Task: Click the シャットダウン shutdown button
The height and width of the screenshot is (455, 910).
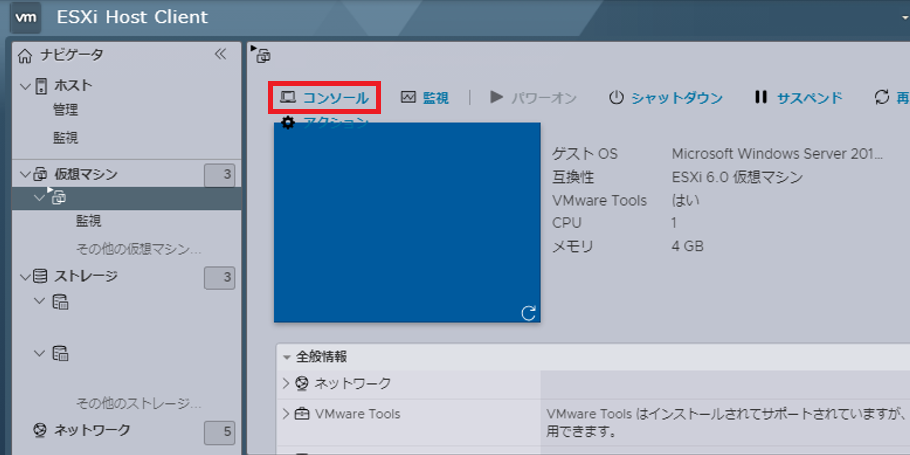Action: click(666, 98)
